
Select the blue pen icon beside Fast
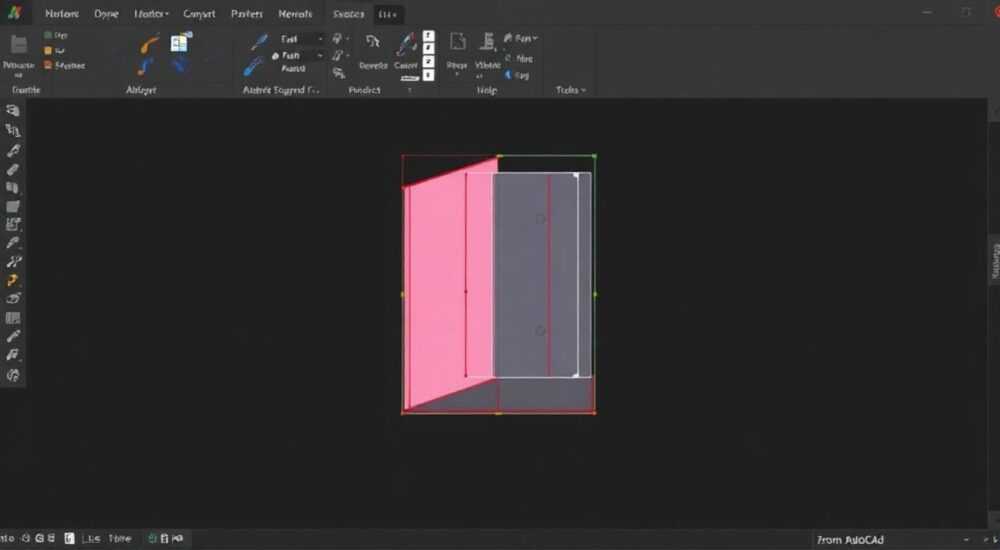[260, 41]
